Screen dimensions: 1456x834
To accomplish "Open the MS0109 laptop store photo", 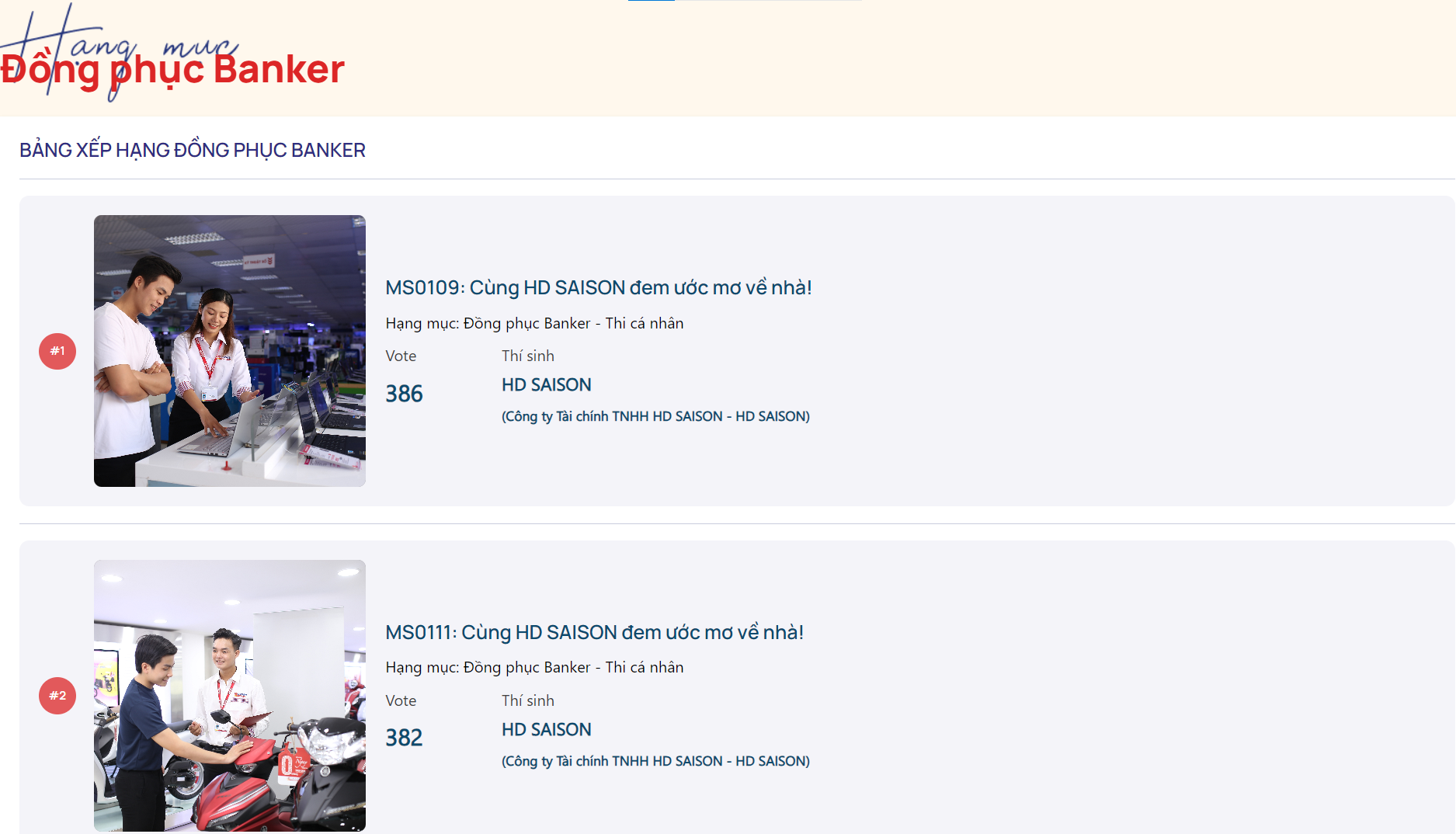I will (230, 351).
